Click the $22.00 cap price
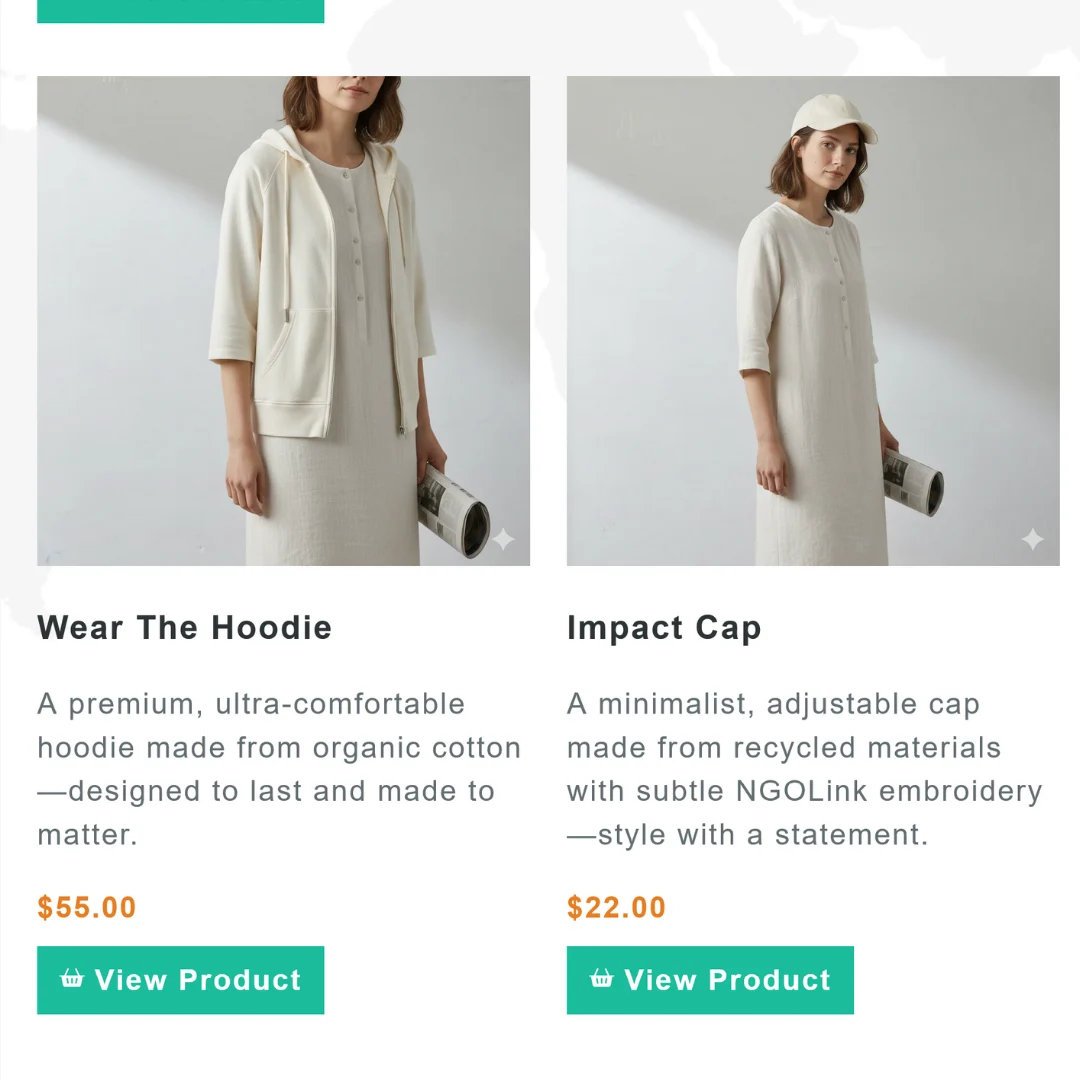Screen dimensions: 1080x1080 pyautogui.click(x=616, y=908)
